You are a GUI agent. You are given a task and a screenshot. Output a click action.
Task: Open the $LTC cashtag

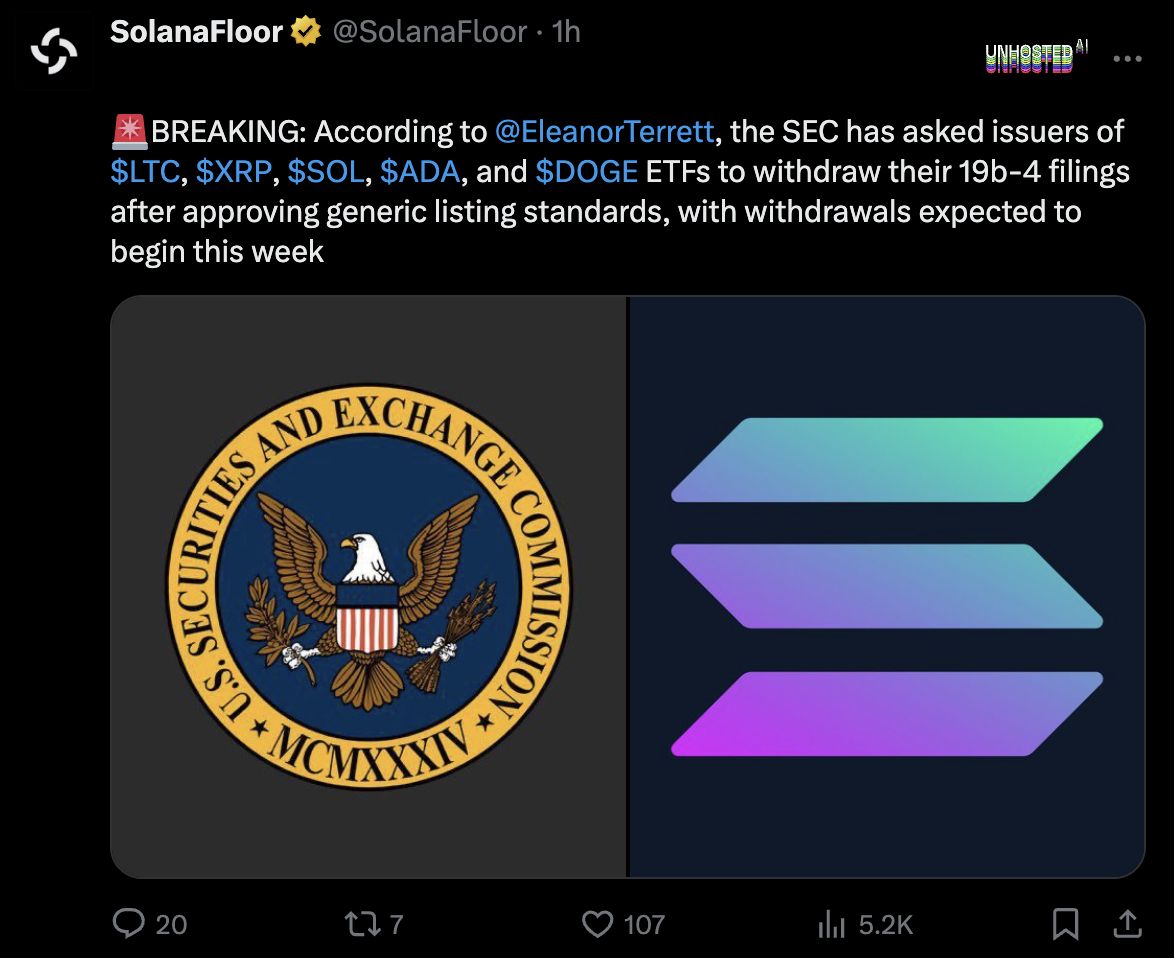[145, 171]
